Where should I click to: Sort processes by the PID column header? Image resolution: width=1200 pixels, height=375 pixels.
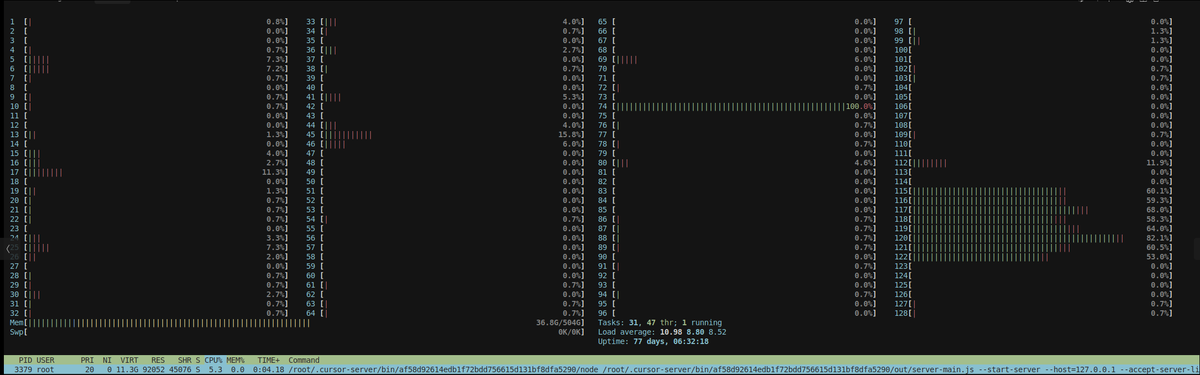24,359
